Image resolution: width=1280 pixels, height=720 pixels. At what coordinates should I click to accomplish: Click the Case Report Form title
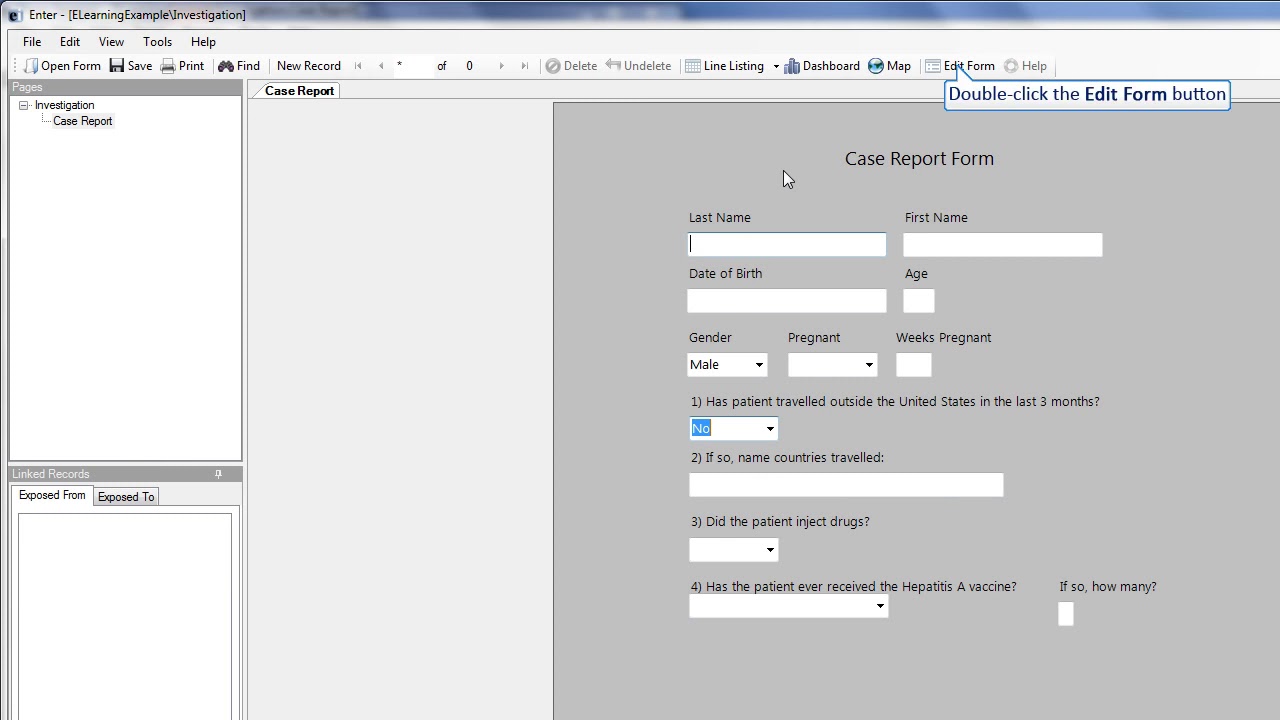tap(919, 159)
